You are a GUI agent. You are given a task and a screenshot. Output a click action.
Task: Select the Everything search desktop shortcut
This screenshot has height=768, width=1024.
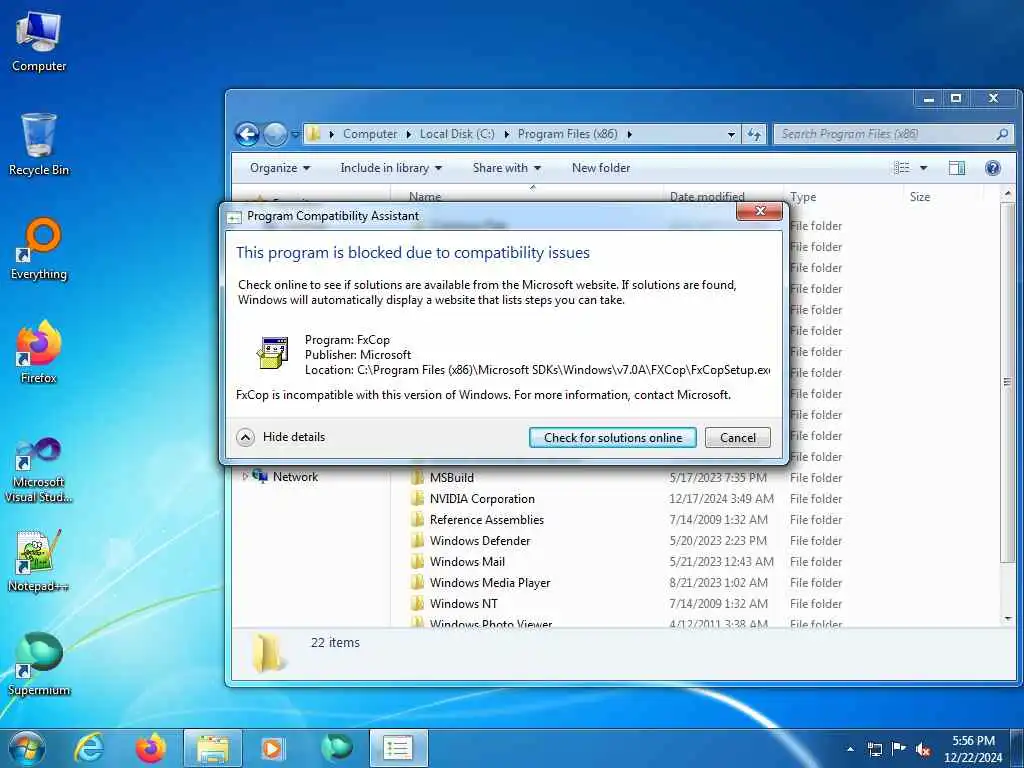tap(39, 249)
